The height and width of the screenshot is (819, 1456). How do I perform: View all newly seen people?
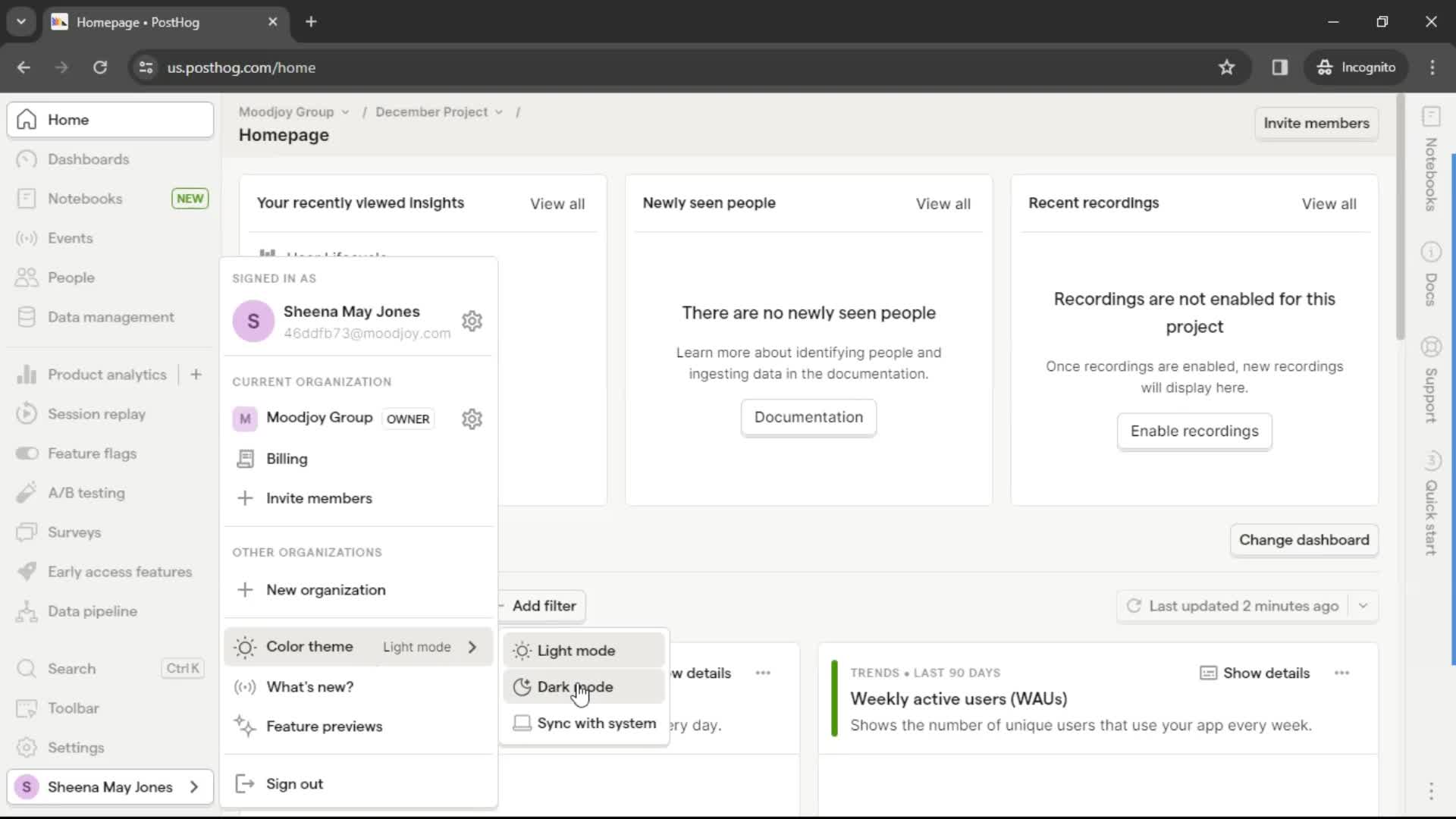click(943, 204)
